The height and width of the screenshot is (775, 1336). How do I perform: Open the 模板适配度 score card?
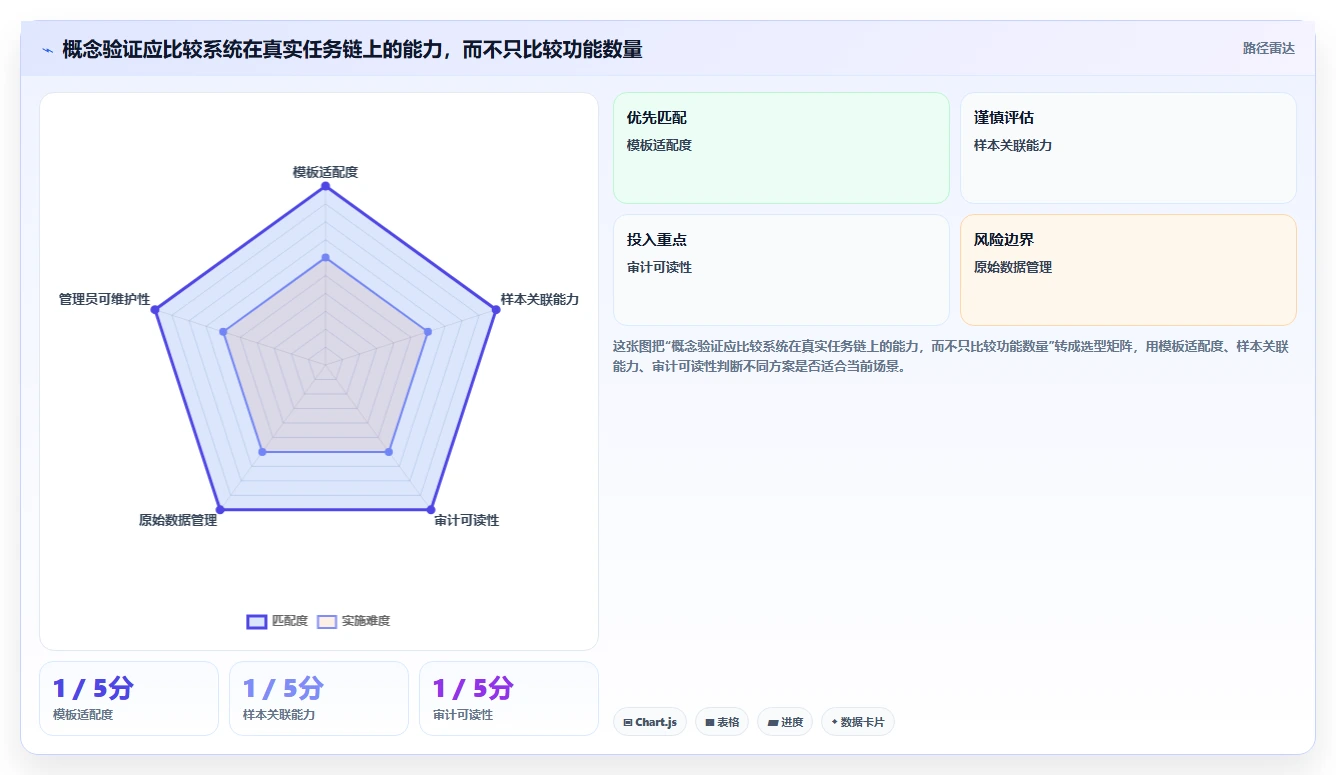(129, 698)
